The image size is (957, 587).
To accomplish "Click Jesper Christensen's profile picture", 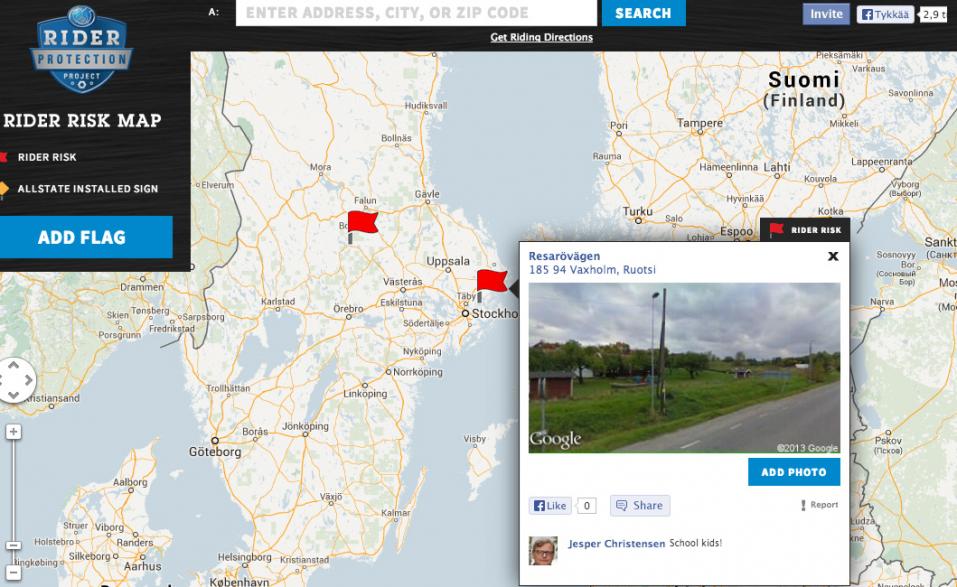I will pyautogui.click(x=544, y=550).
